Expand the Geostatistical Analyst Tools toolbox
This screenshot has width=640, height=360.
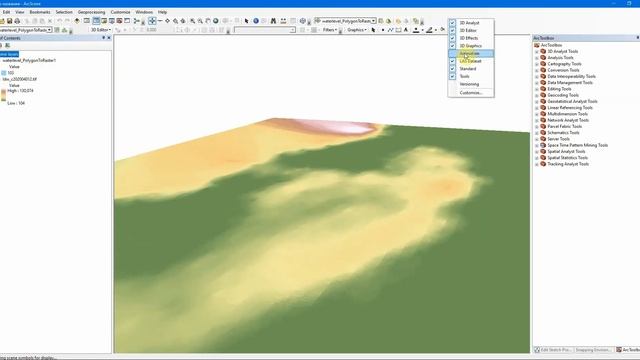pyautogui.click(x=537, y=102)
